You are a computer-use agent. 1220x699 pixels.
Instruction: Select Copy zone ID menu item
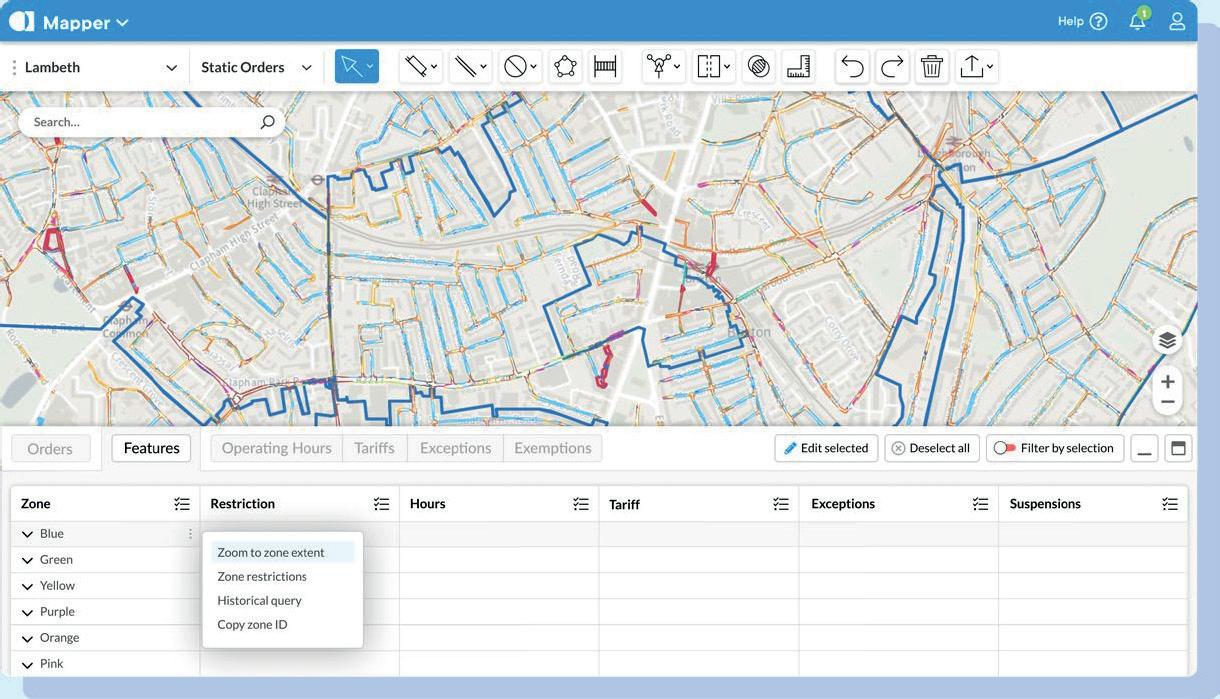coord(252,624)
